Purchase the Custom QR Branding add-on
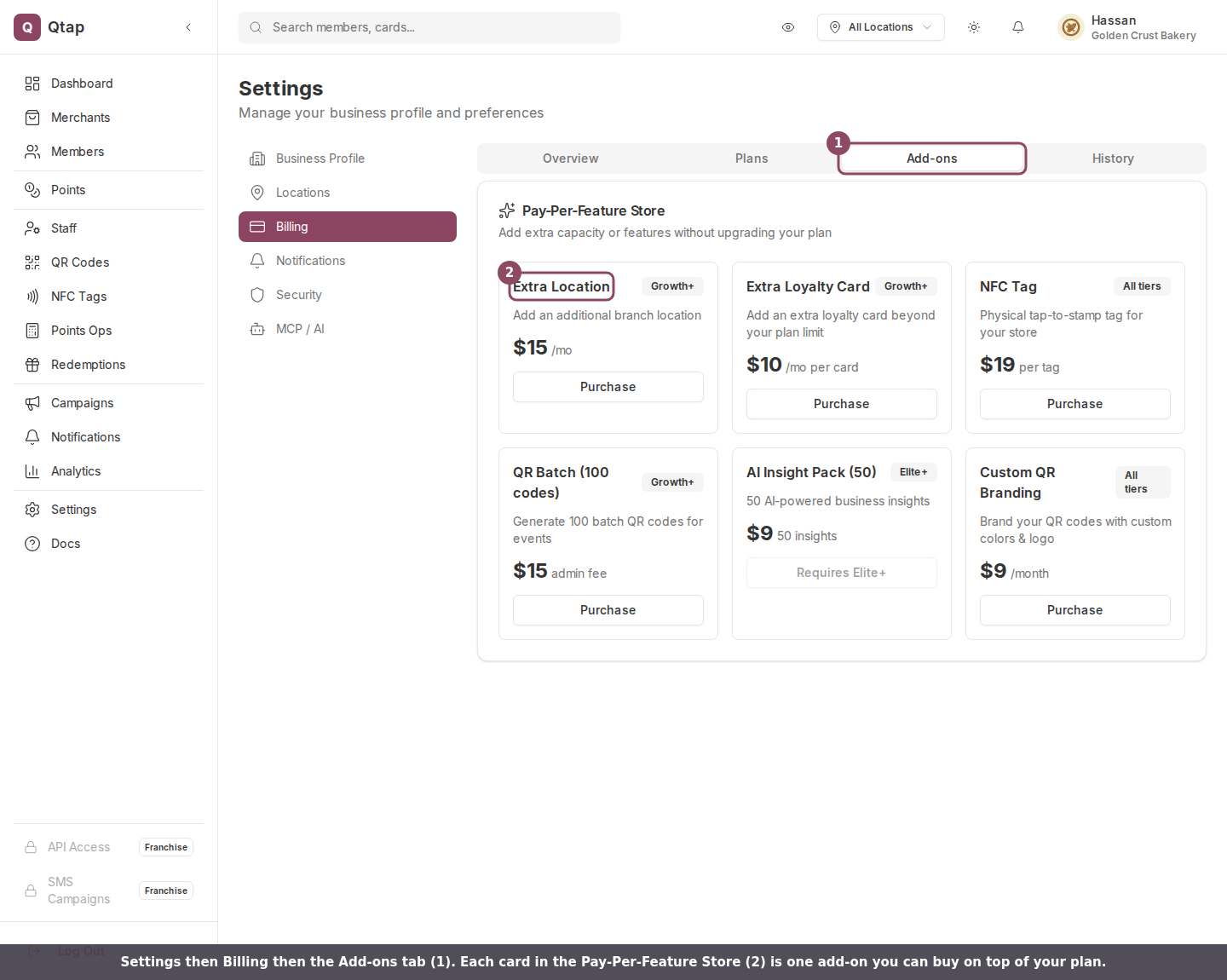This screenshot has height=980, width=1227. tap(1075, 610)
